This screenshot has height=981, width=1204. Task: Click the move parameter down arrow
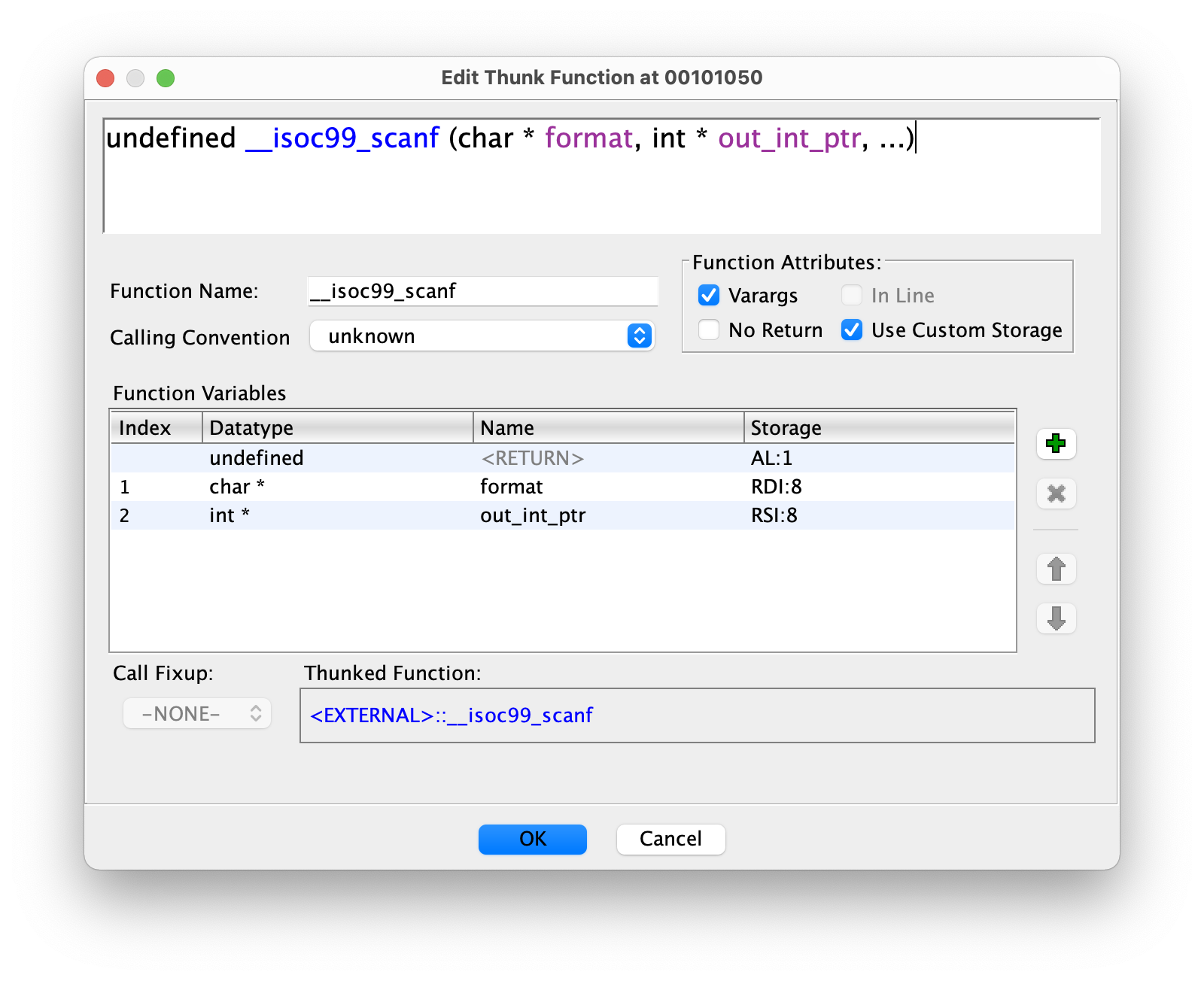1056,618
